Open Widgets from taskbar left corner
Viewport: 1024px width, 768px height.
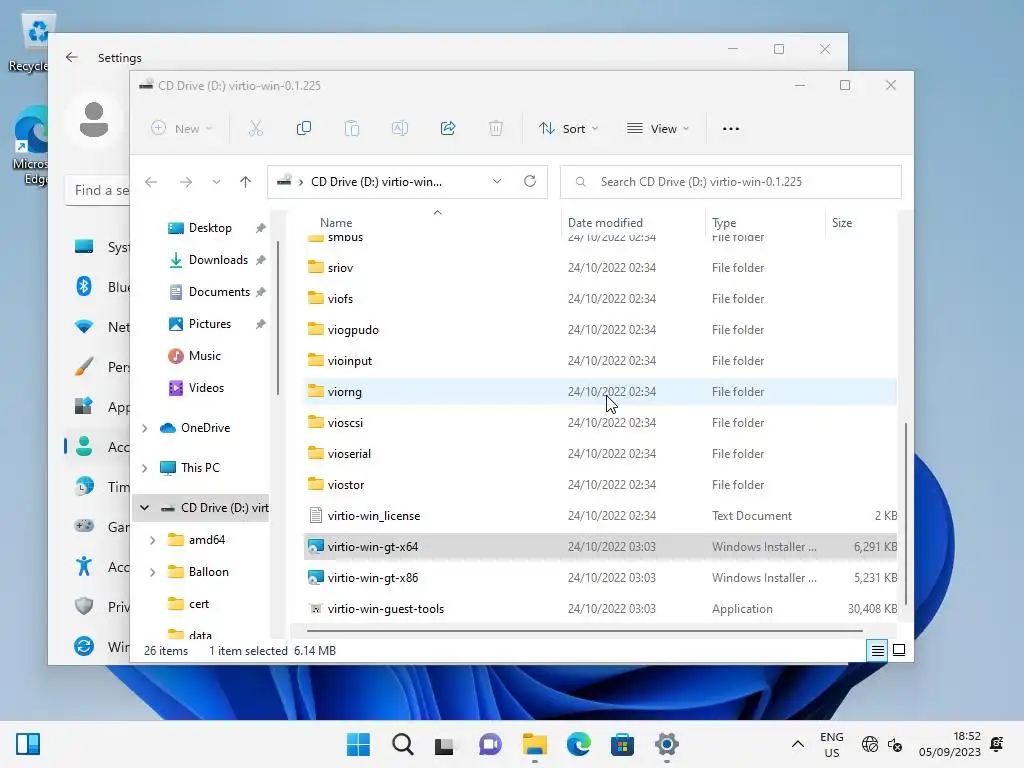coord(28,744)
